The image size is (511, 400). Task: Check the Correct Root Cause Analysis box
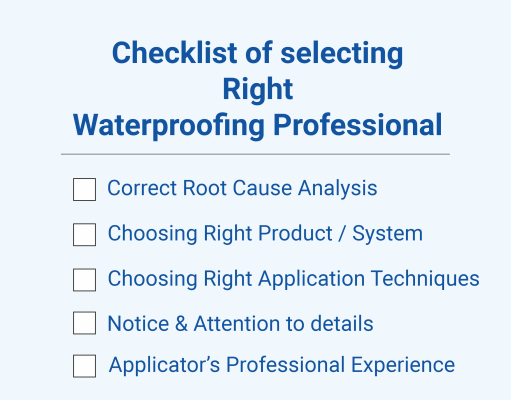[x=84, y=189]
